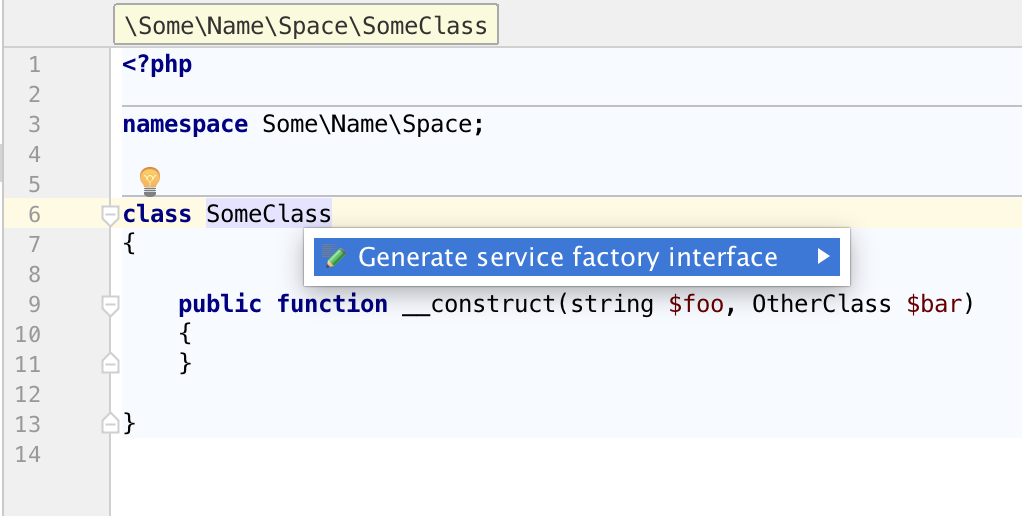This screenshot has height=516, width=1022.
Task: Click the pencil icon in intention popup
Action: click(x=335, y=257)
